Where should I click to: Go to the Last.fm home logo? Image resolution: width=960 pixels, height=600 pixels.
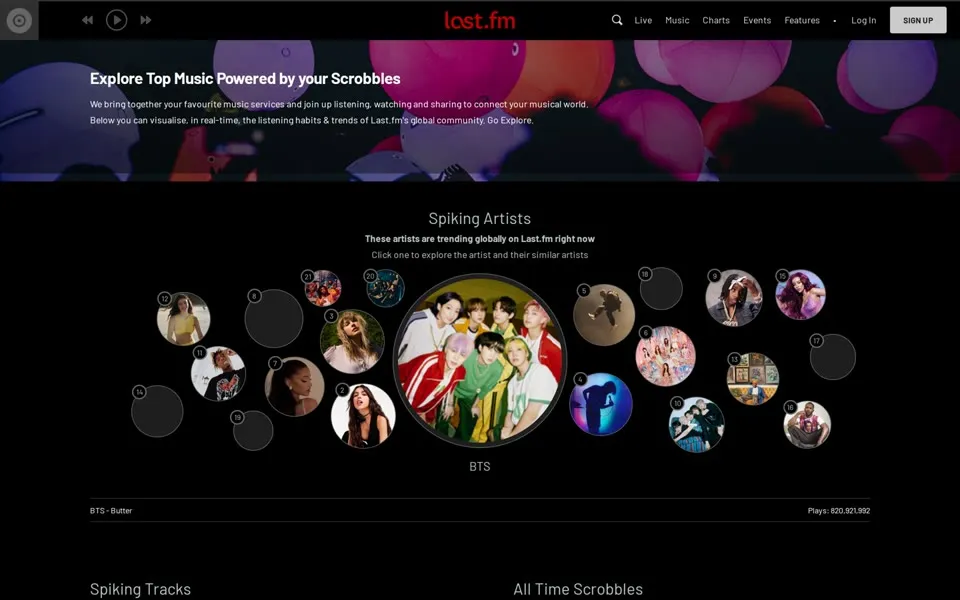480,20
